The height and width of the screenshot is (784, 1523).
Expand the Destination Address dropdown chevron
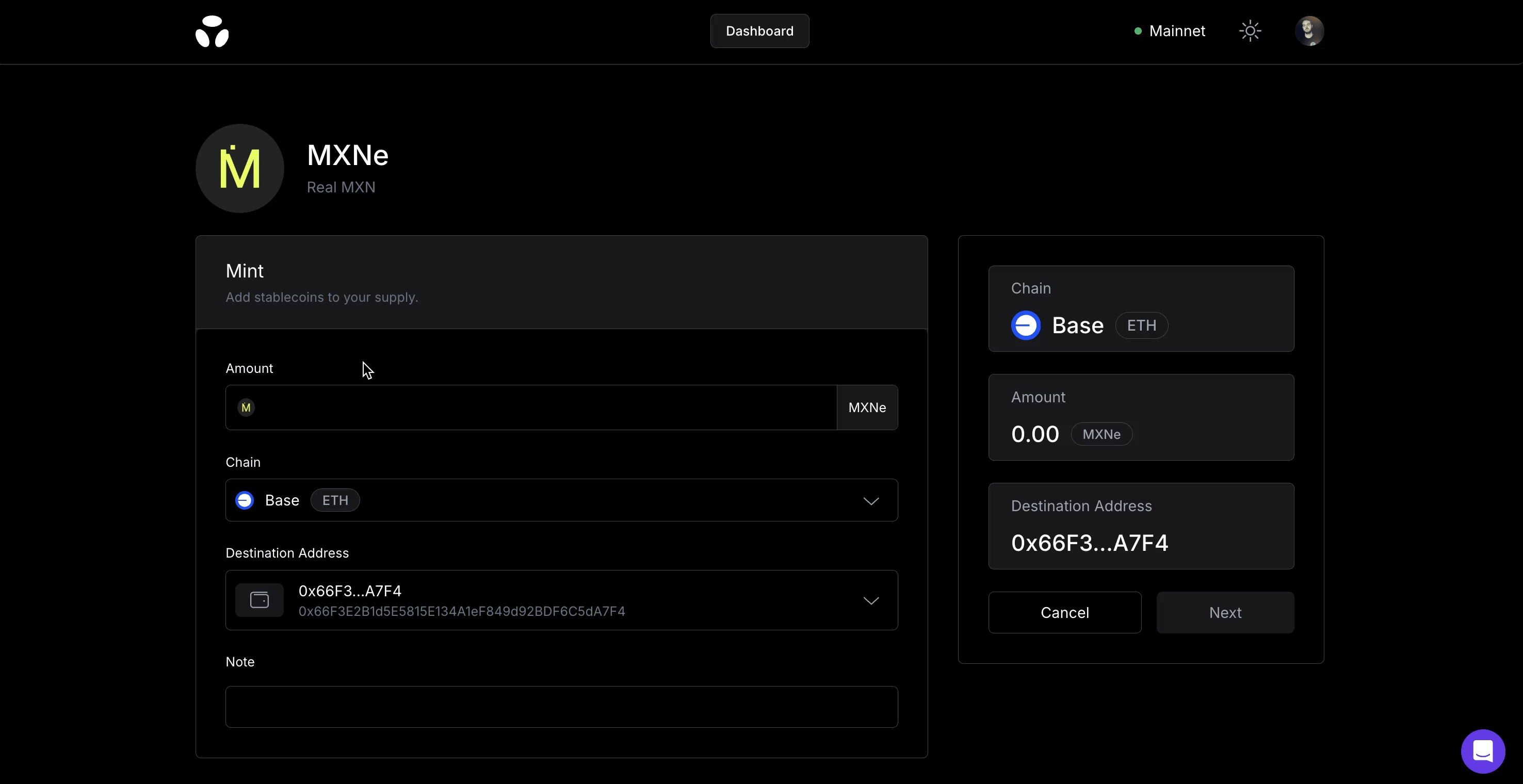tap(871, 601)
